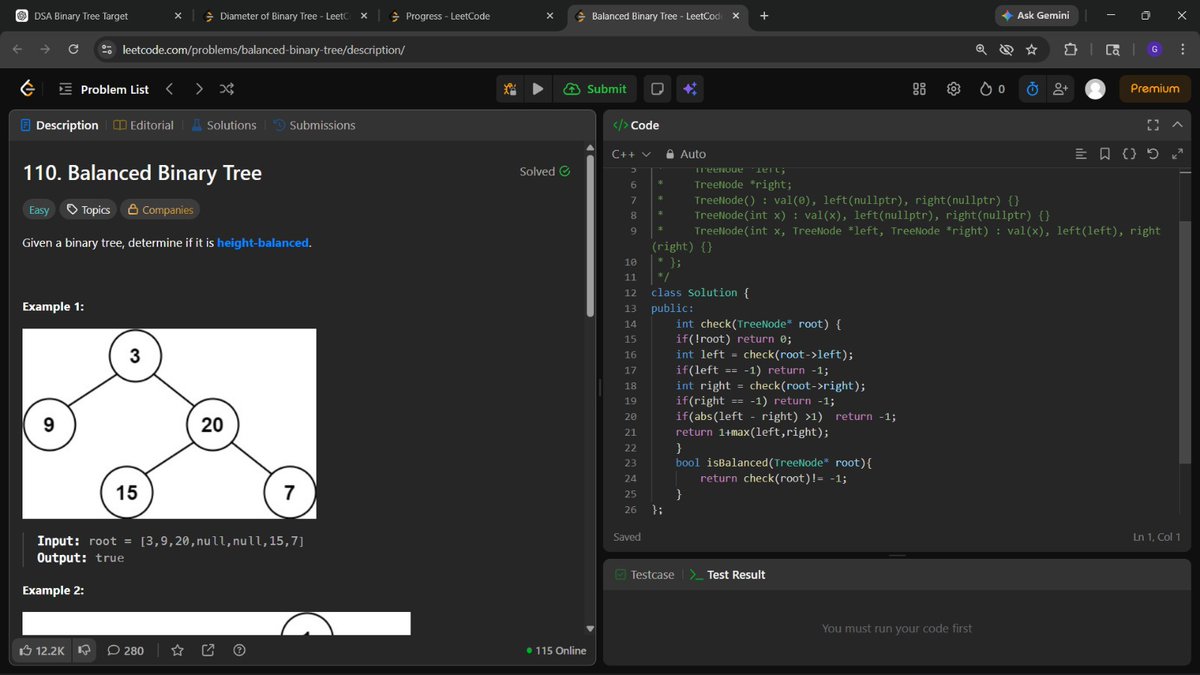Reset code using the undo arrow icon

pyautogui.click(x=1153, y=154)
